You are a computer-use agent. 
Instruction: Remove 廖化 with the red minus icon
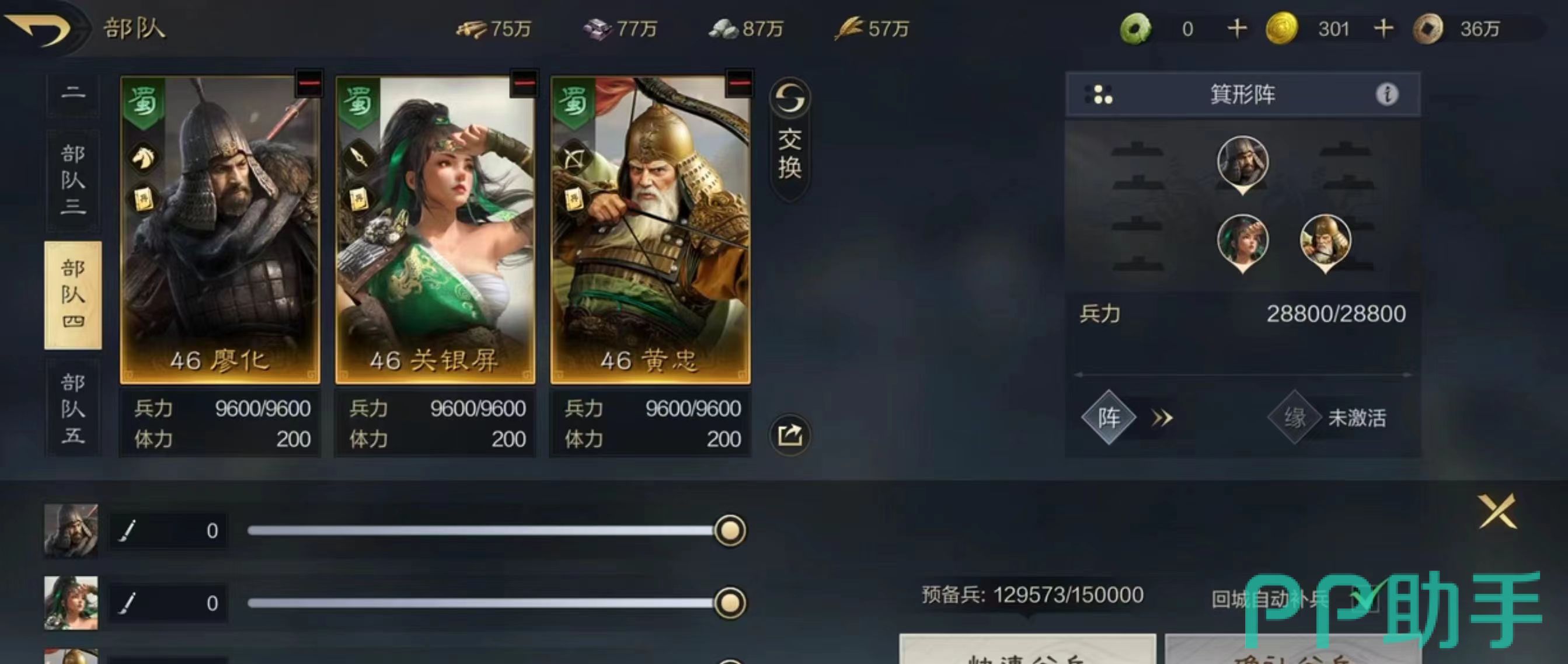point(309,84)
